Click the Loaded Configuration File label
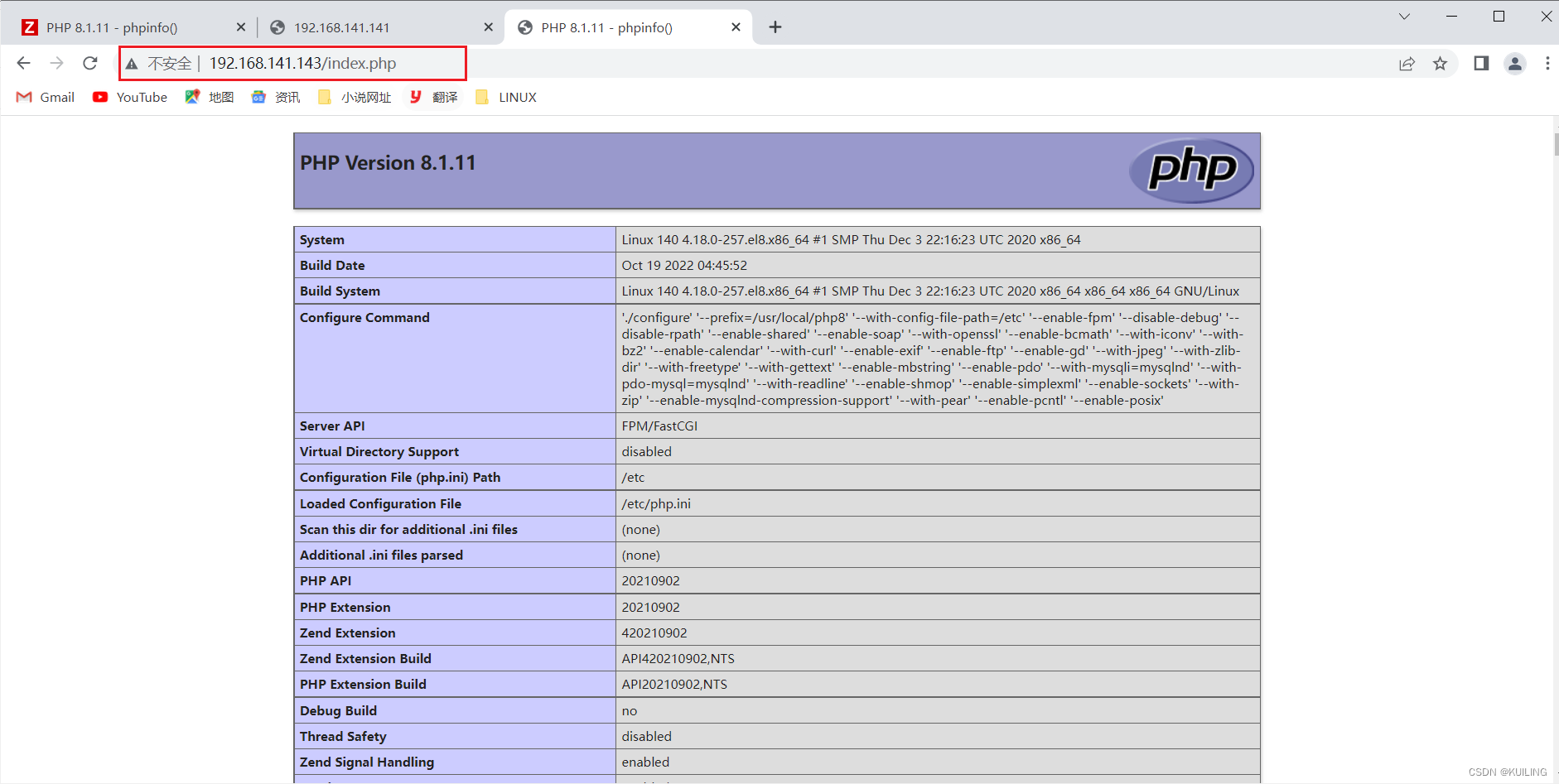This screenshot has height=784, width=1559. tap(380, 504)
